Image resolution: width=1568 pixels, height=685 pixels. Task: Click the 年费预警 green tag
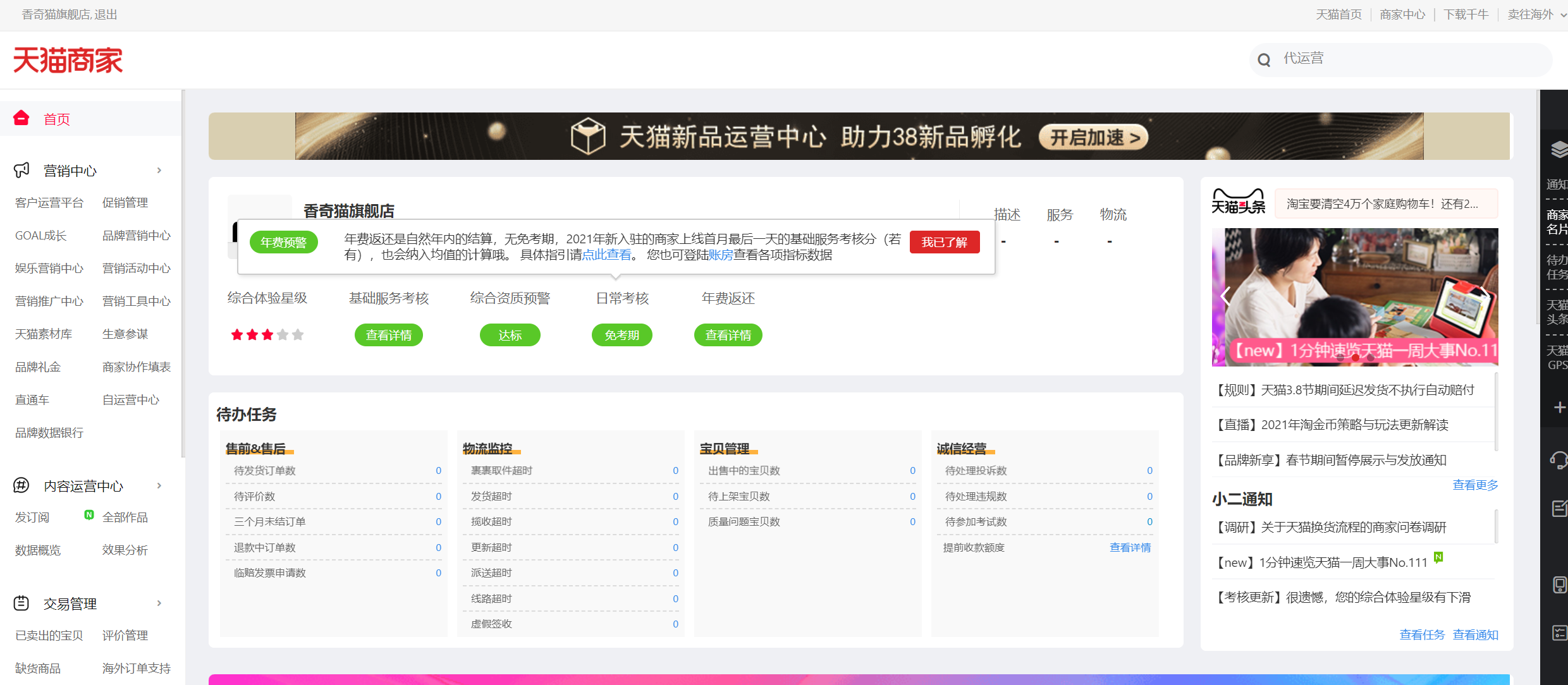click(x=283, y=242)
